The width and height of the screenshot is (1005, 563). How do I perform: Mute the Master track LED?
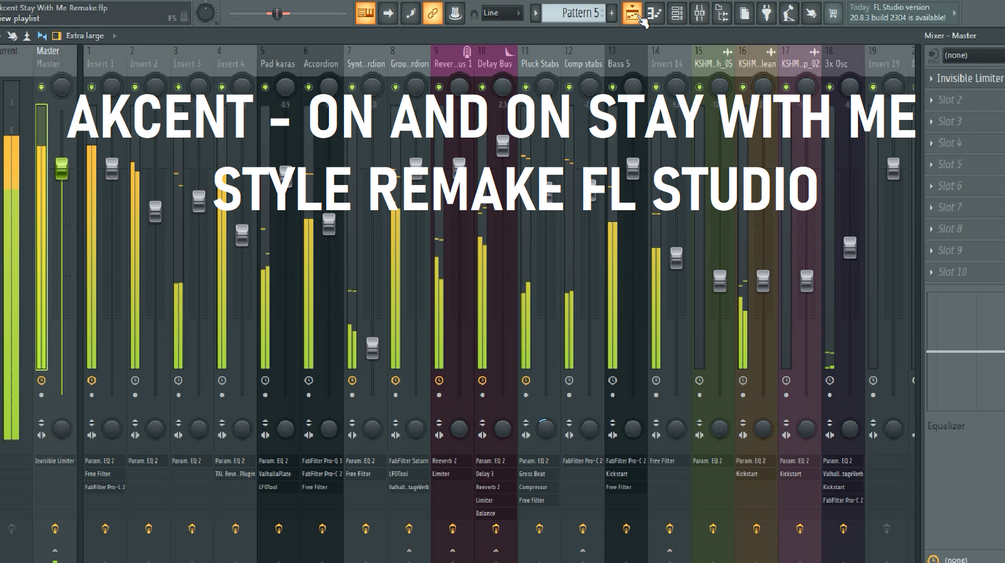click(x=42, y=87)
